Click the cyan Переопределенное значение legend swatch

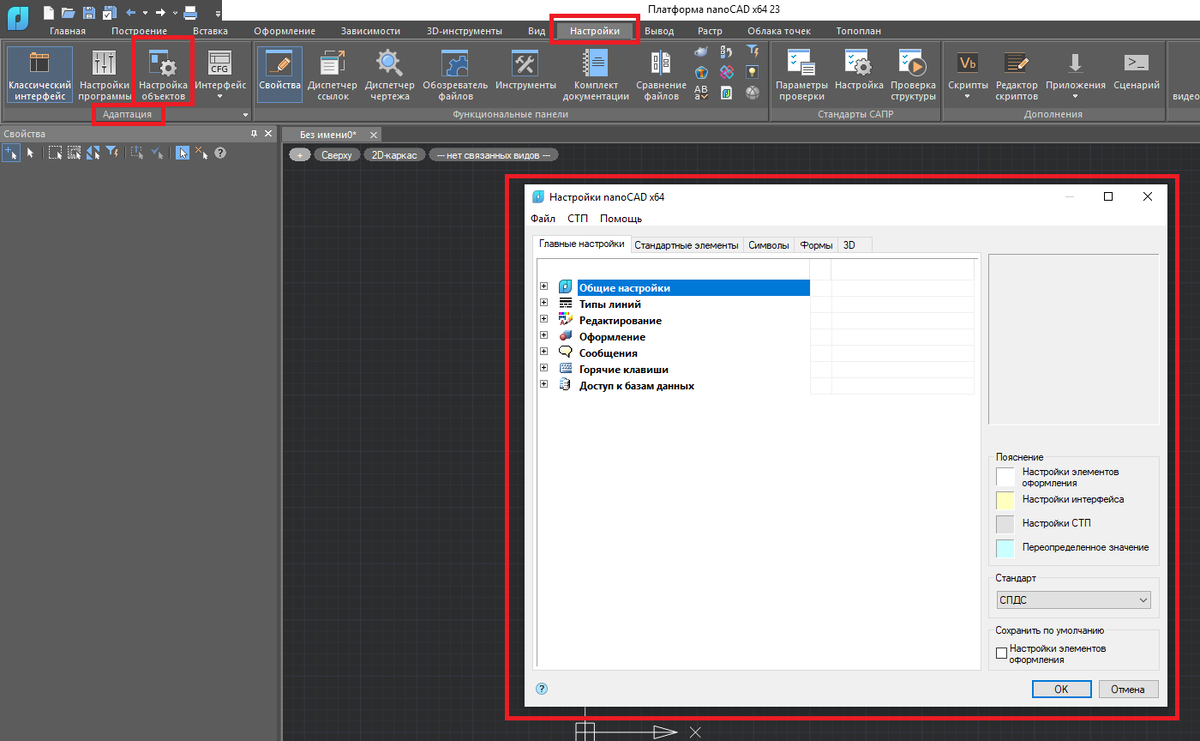coord(1005,548)
